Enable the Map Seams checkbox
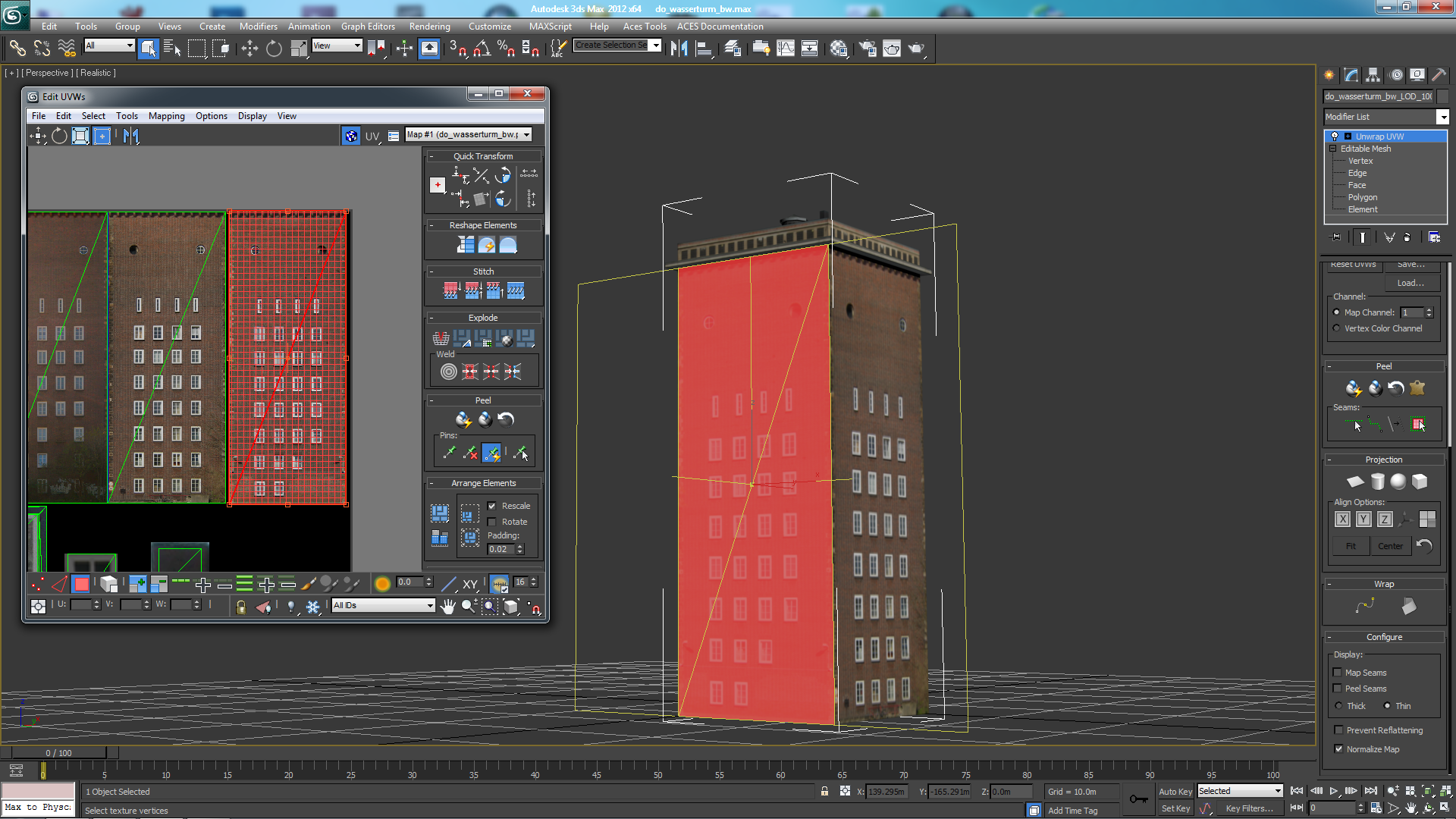Viewport: 1456px width, 819px height. (x=1338, y=673)
